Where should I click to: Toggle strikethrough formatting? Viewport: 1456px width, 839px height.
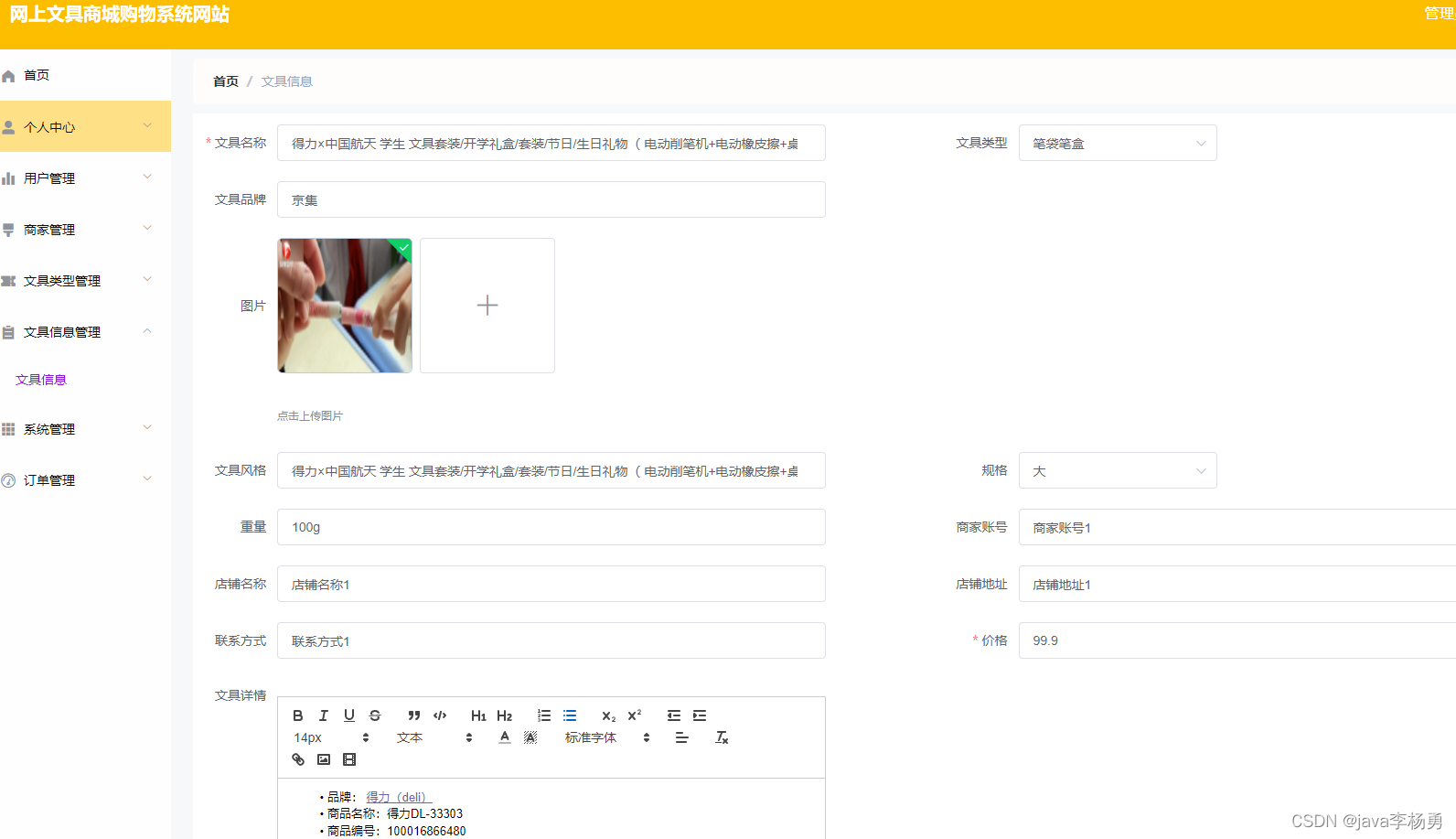click(375, 715)
